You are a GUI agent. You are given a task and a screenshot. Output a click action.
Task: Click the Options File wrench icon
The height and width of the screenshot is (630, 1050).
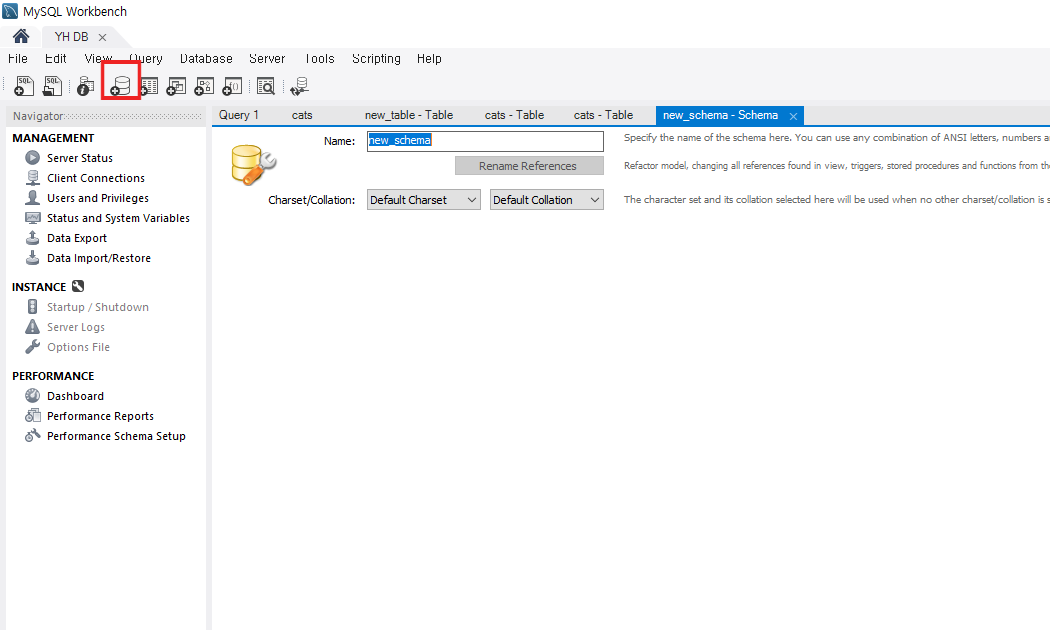coord(32,347)
